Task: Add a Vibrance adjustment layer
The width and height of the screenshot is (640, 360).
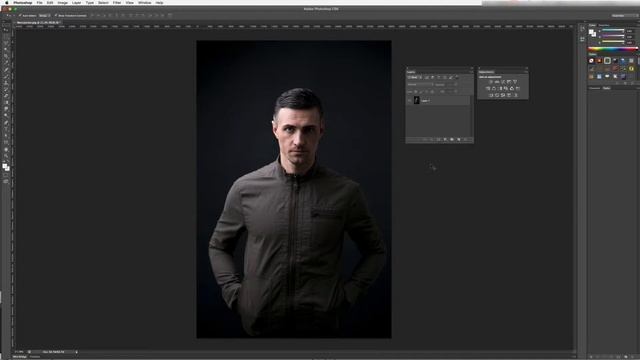Action: coord(515,82)
